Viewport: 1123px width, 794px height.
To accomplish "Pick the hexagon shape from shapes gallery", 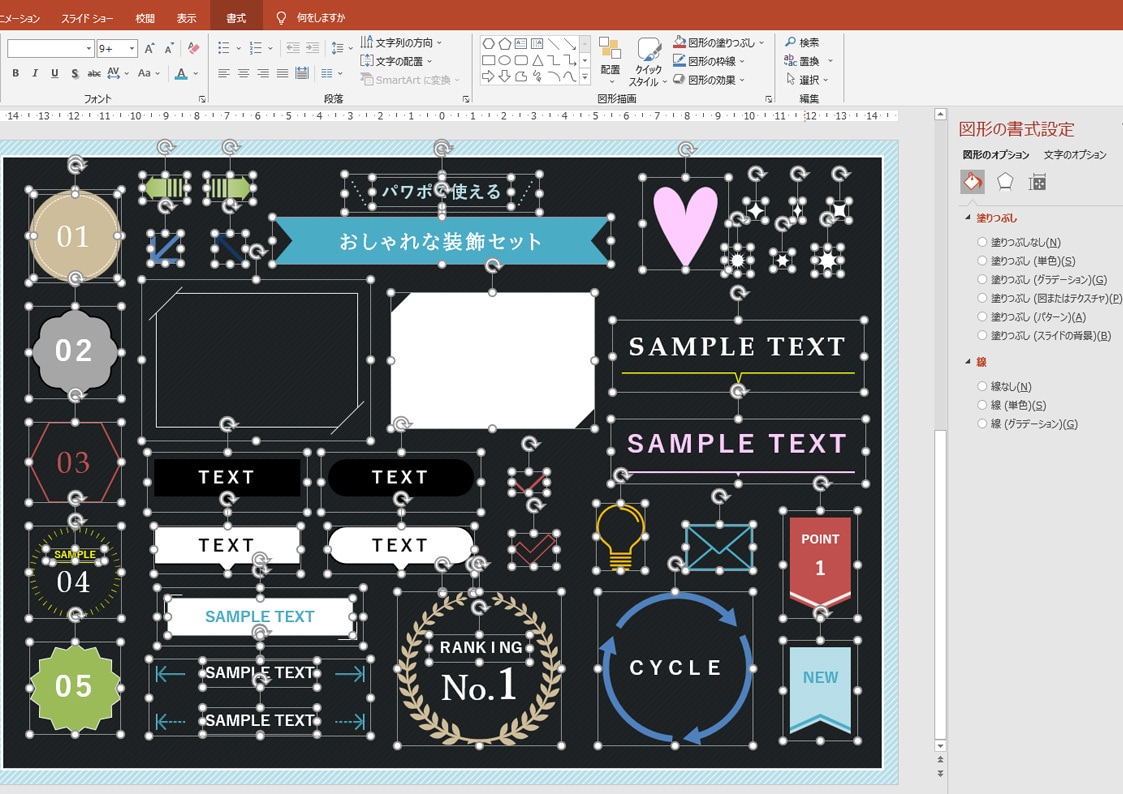I will pos(488,44).
